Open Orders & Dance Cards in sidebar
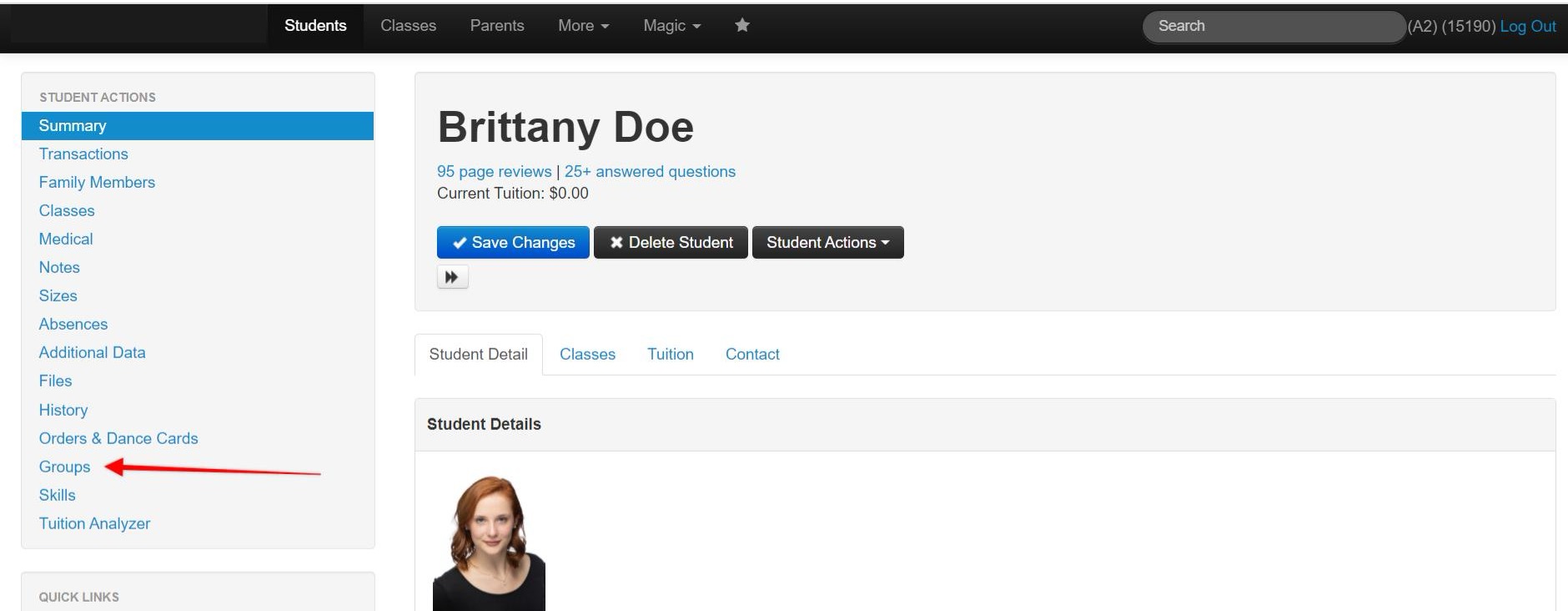Image resolution: width=1568 pixels, height=611 pixels. [118, 439]
